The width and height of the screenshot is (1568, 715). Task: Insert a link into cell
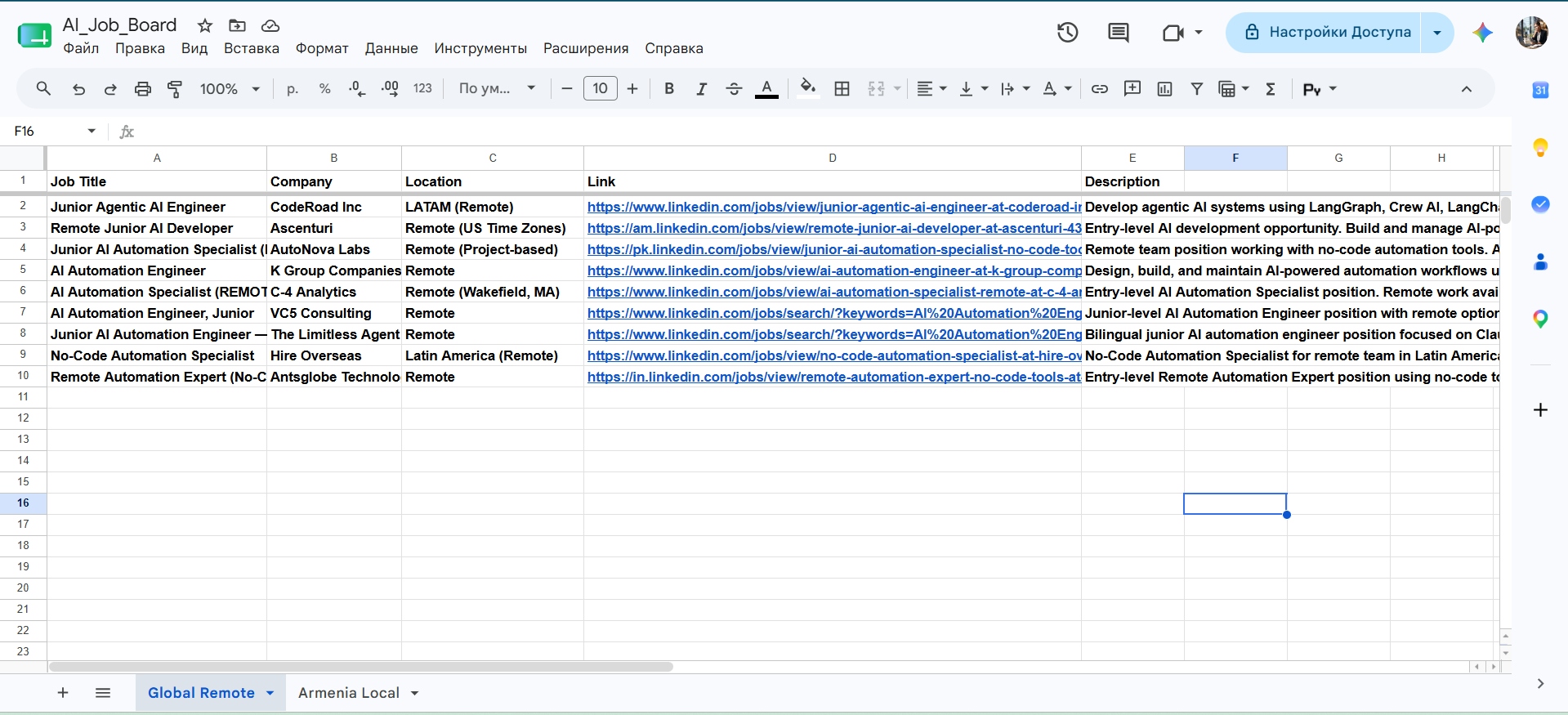(1100, 89)
